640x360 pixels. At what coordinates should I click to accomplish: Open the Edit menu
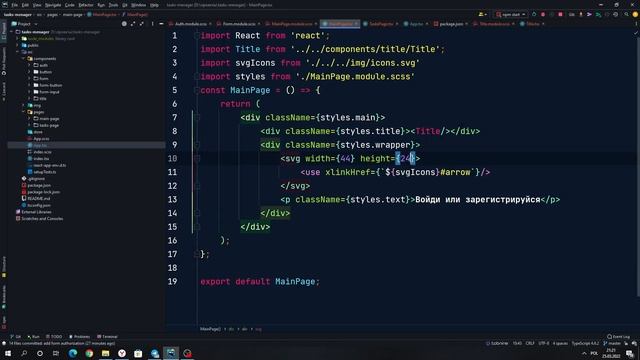tap(25, 5)
